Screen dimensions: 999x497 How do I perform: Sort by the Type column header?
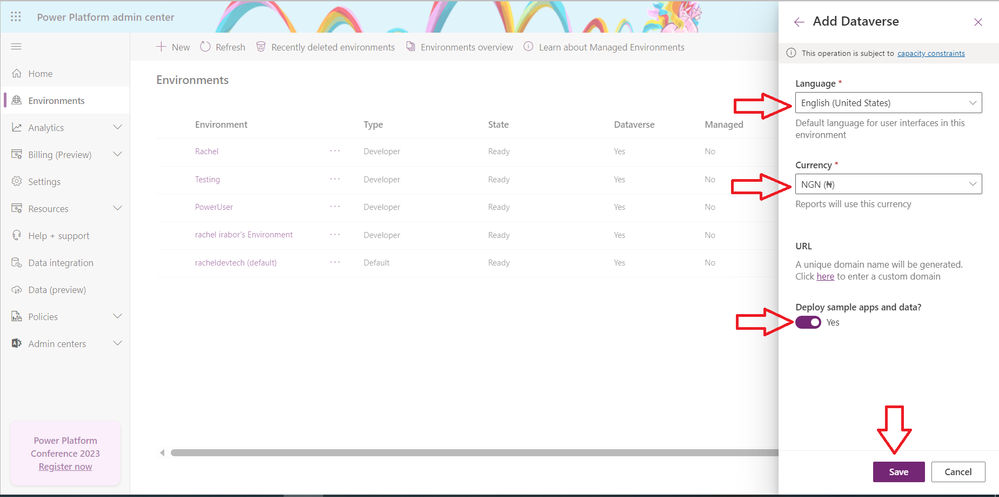tap(373, 125)
